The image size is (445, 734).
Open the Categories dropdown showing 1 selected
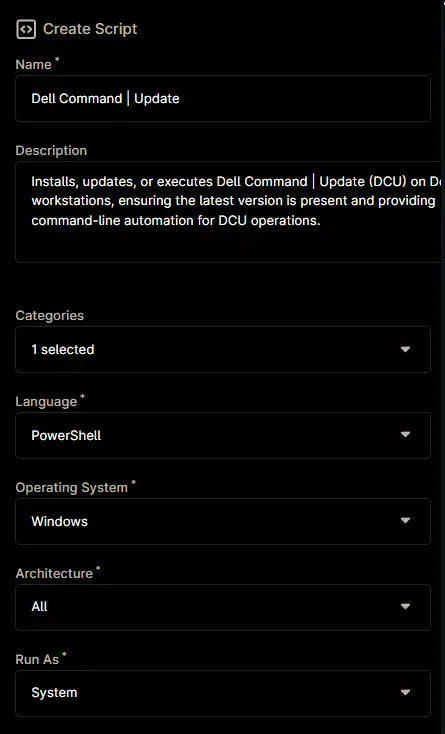pos(223,349)
